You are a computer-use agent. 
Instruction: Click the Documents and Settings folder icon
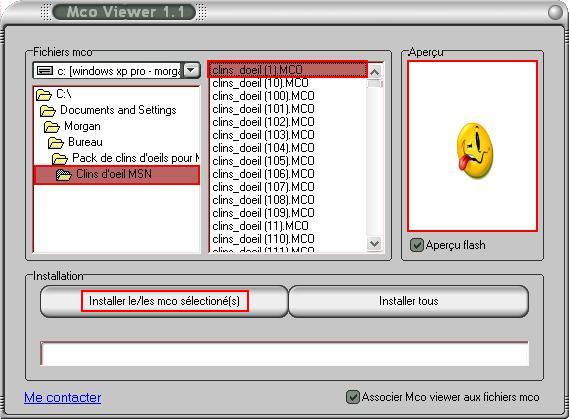pos(48,111)
